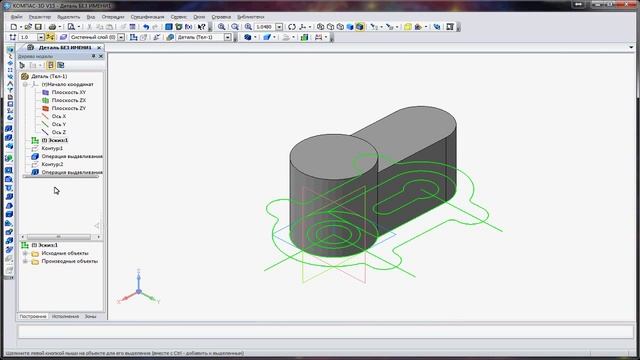Open the zoom scale 1.0480 dropdown
This screenshot has height=360, width=640.
[x=279, y=27]
